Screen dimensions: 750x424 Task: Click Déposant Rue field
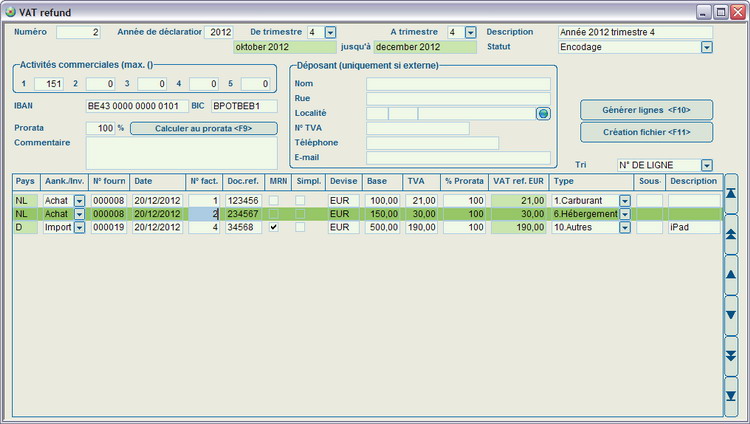tap(458, 99)
